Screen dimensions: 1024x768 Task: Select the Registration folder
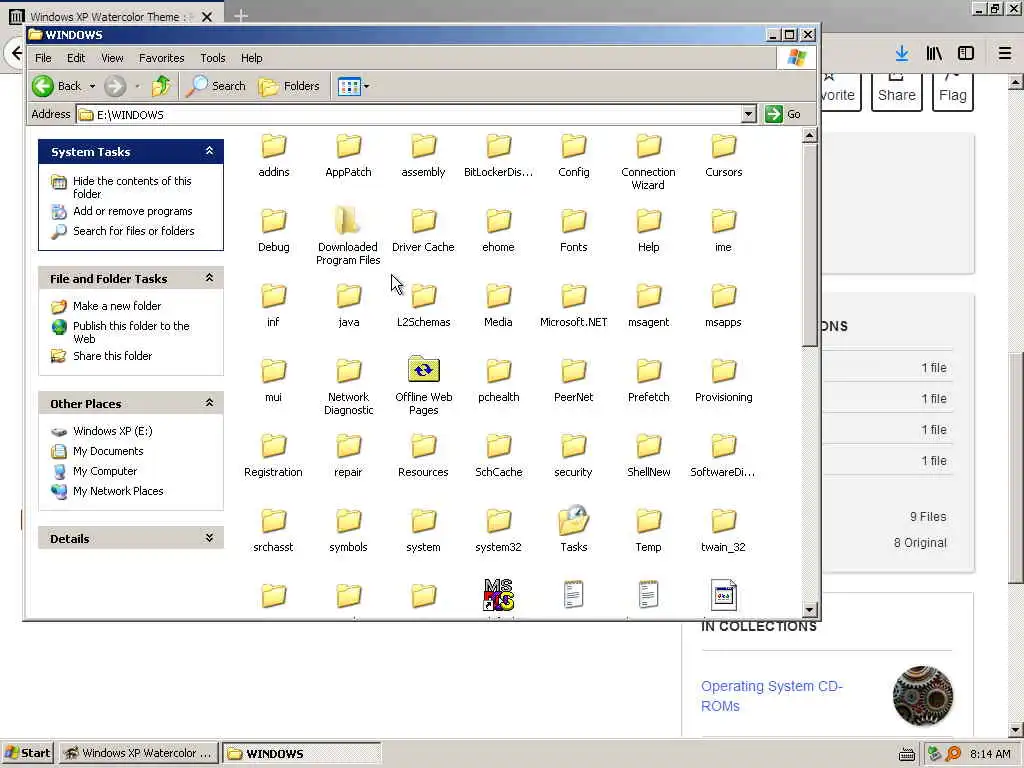click(273, 456)
